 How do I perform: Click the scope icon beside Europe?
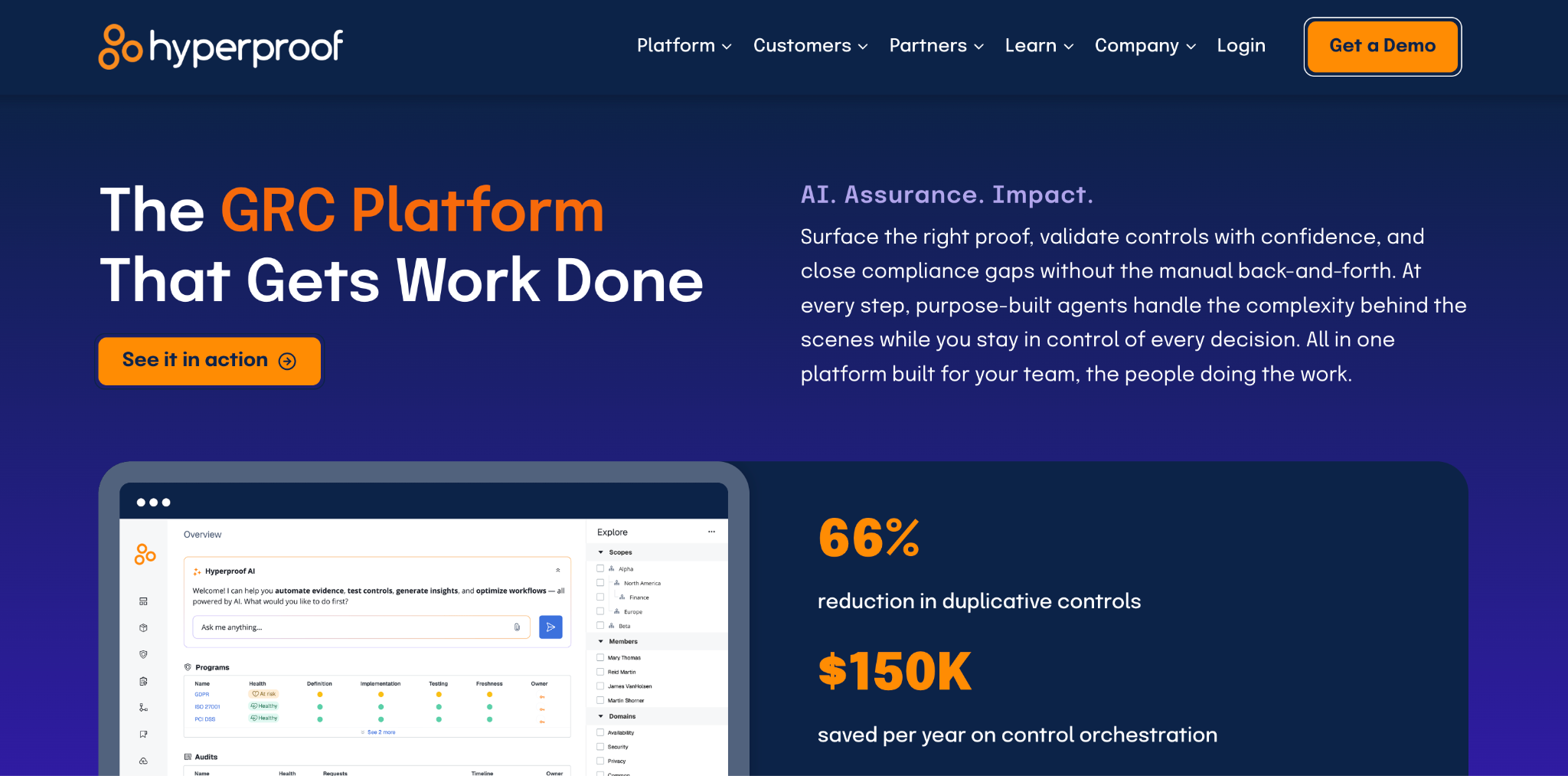pos(617,611)
